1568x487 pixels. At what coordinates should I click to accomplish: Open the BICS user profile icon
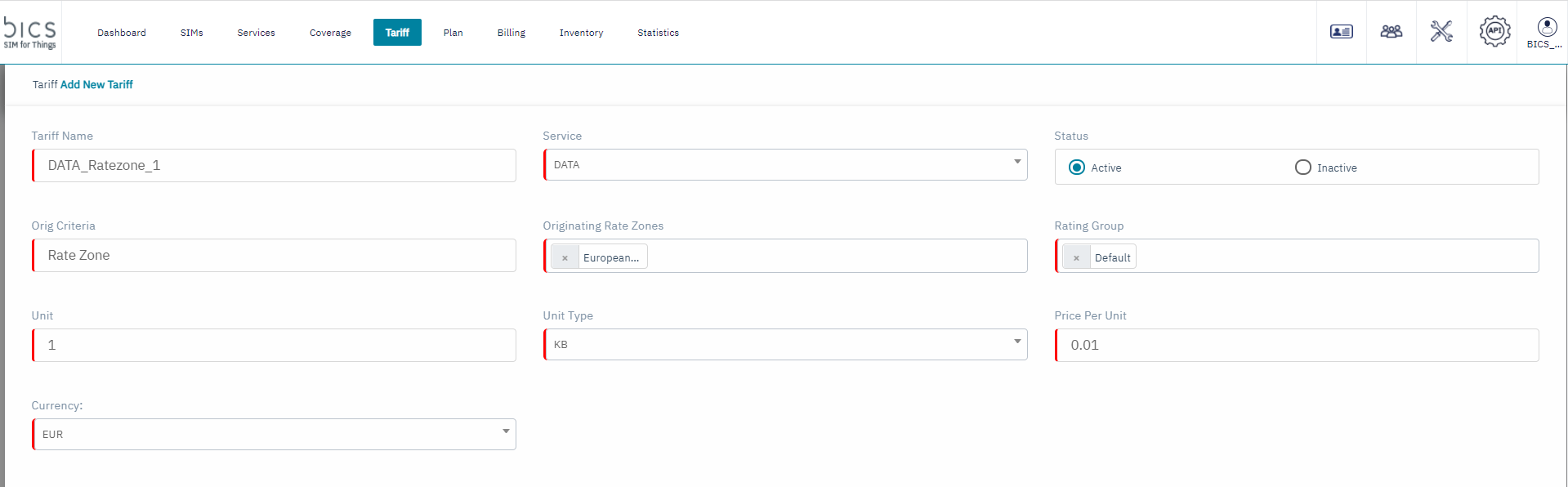pyautogui.click(x=1546, y=32)
